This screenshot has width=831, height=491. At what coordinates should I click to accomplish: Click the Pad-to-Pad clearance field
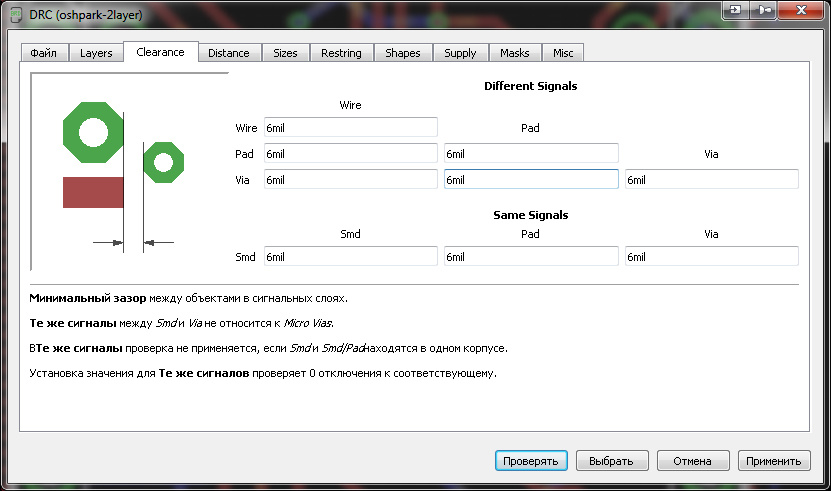(x=531, y=154)
